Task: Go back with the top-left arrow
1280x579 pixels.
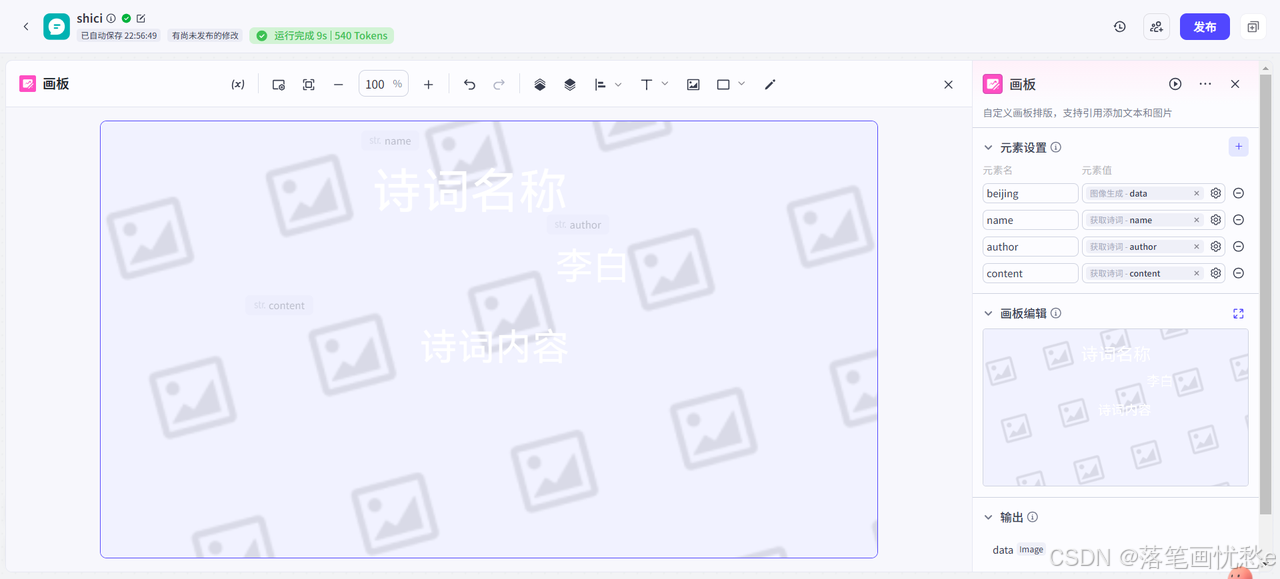Action: point(26,27)
